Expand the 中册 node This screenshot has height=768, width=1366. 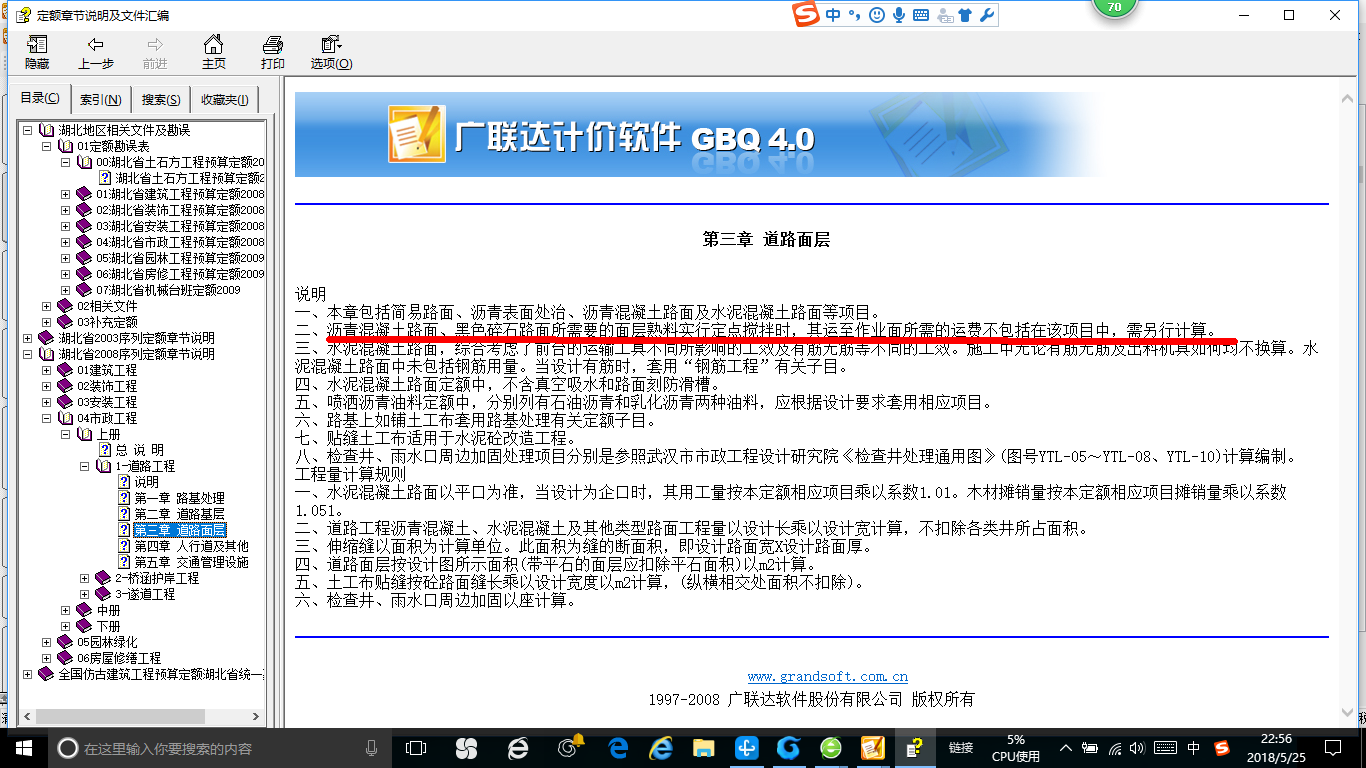coord(66,610)
